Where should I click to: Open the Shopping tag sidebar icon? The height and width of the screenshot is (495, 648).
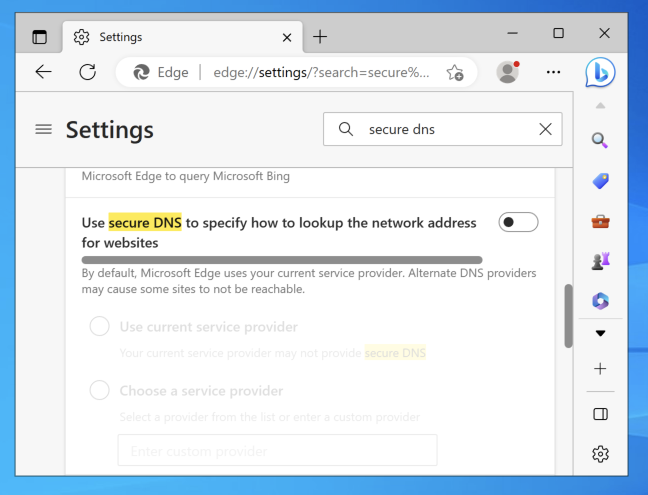[x=600, y=181]
